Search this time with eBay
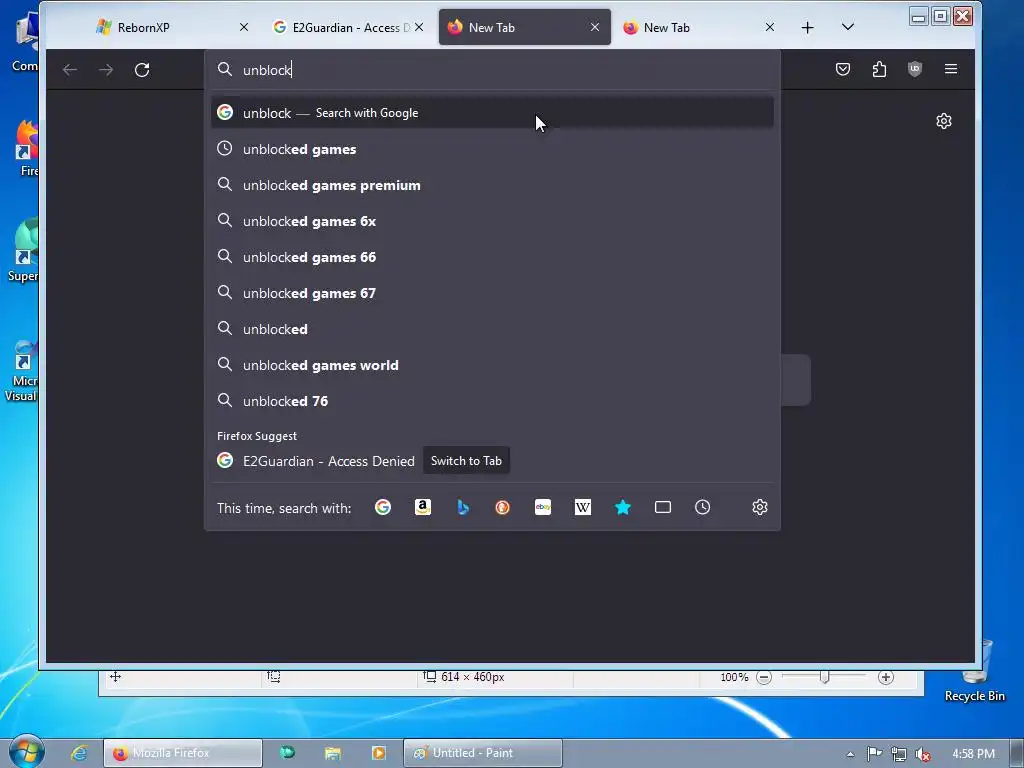 (543, 507)
